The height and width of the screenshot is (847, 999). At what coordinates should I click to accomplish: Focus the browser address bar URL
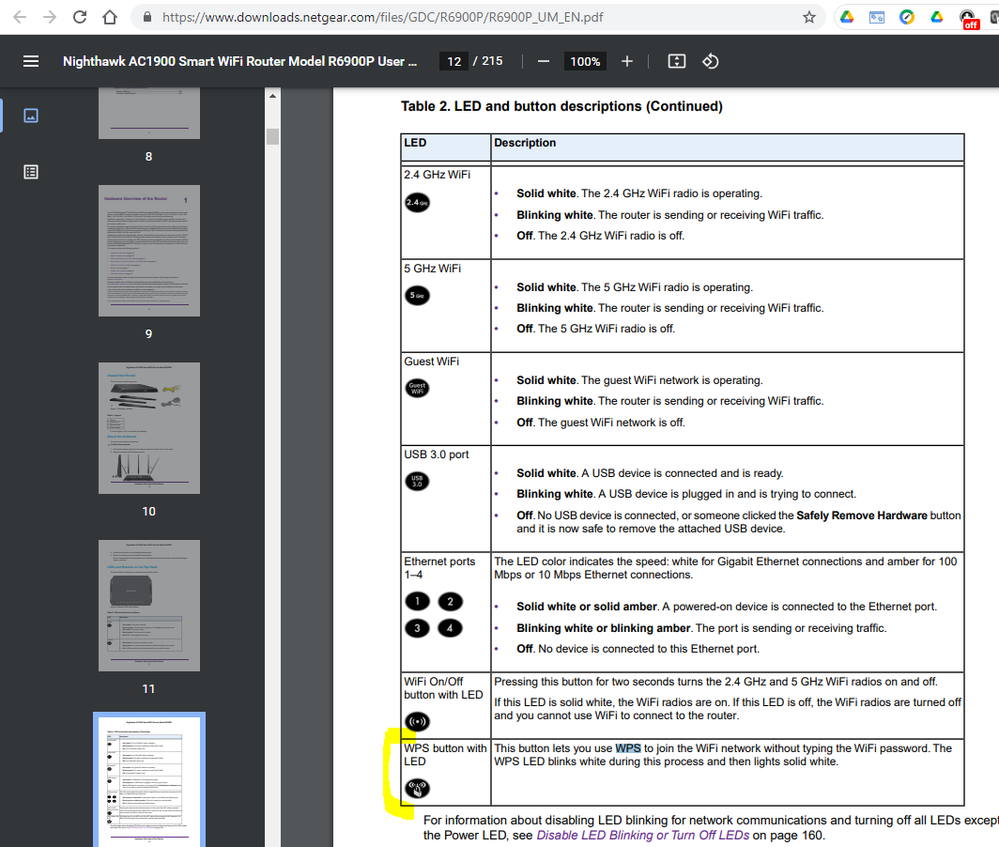click(x=382, y=17)
